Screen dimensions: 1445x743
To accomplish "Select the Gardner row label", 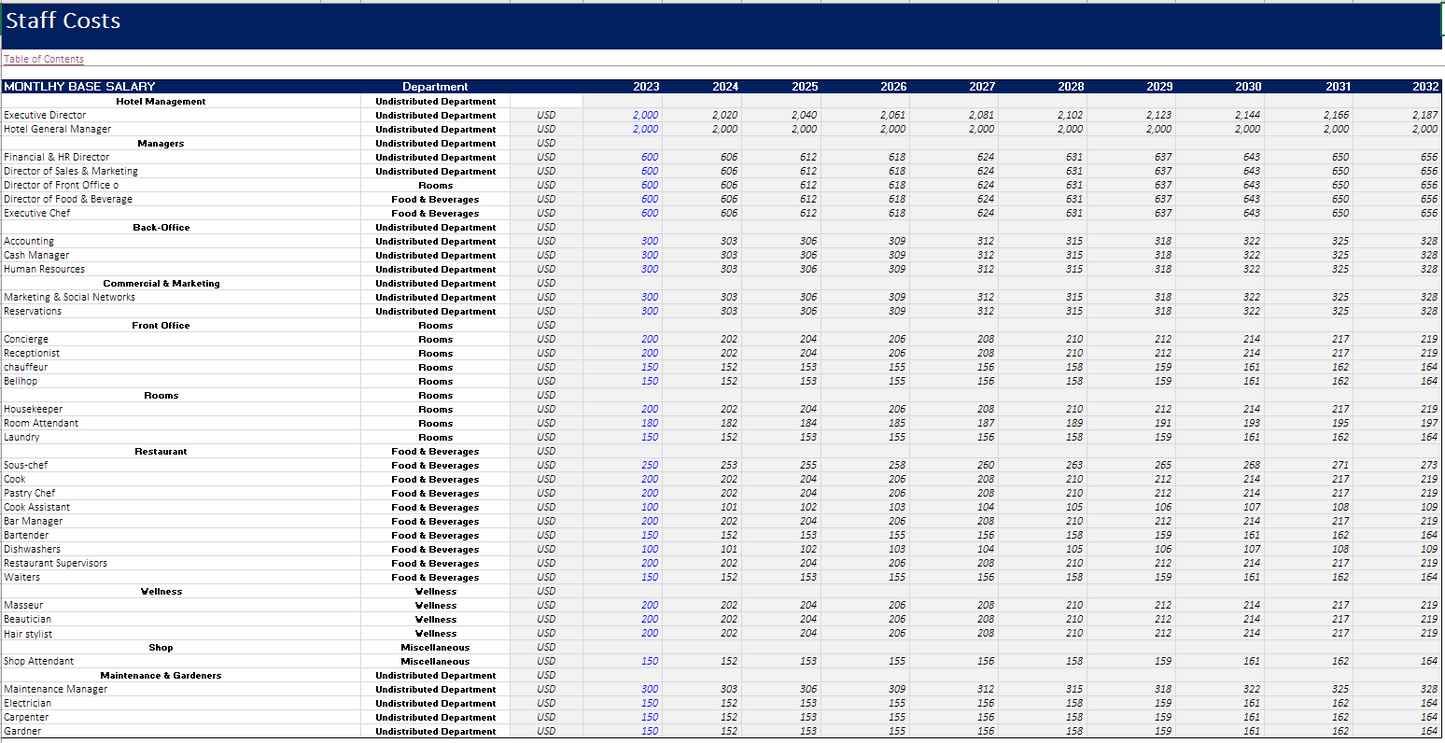I will pyautogui.click(x=23, y=731).
